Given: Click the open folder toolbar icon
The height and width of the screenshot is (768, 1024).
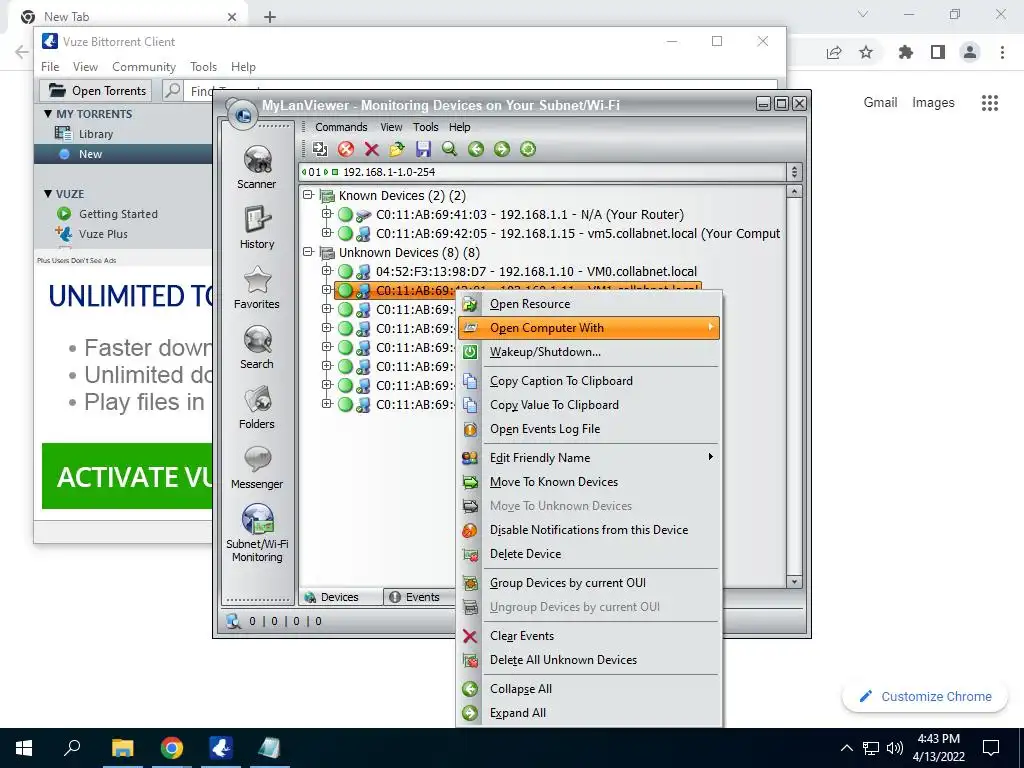Looking at the screenshot, I should [x=397, y=149].
